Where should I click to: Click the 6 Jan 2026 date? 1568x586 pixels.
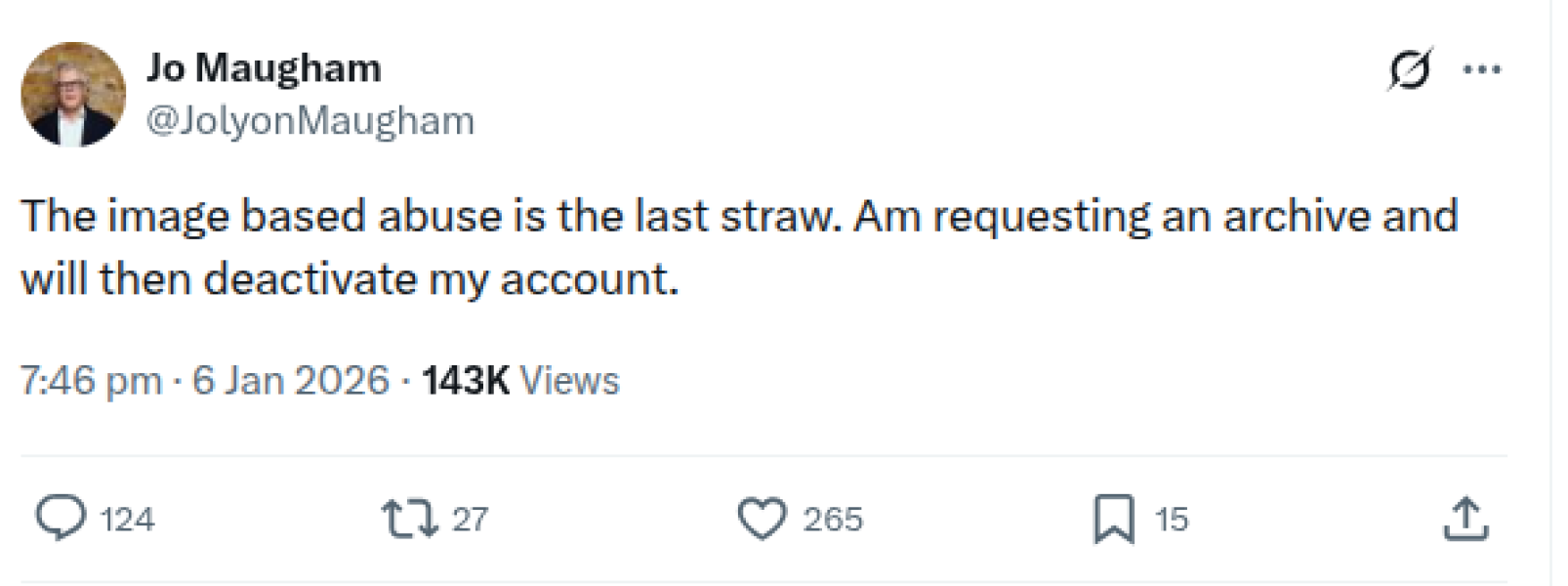[291, 380]
